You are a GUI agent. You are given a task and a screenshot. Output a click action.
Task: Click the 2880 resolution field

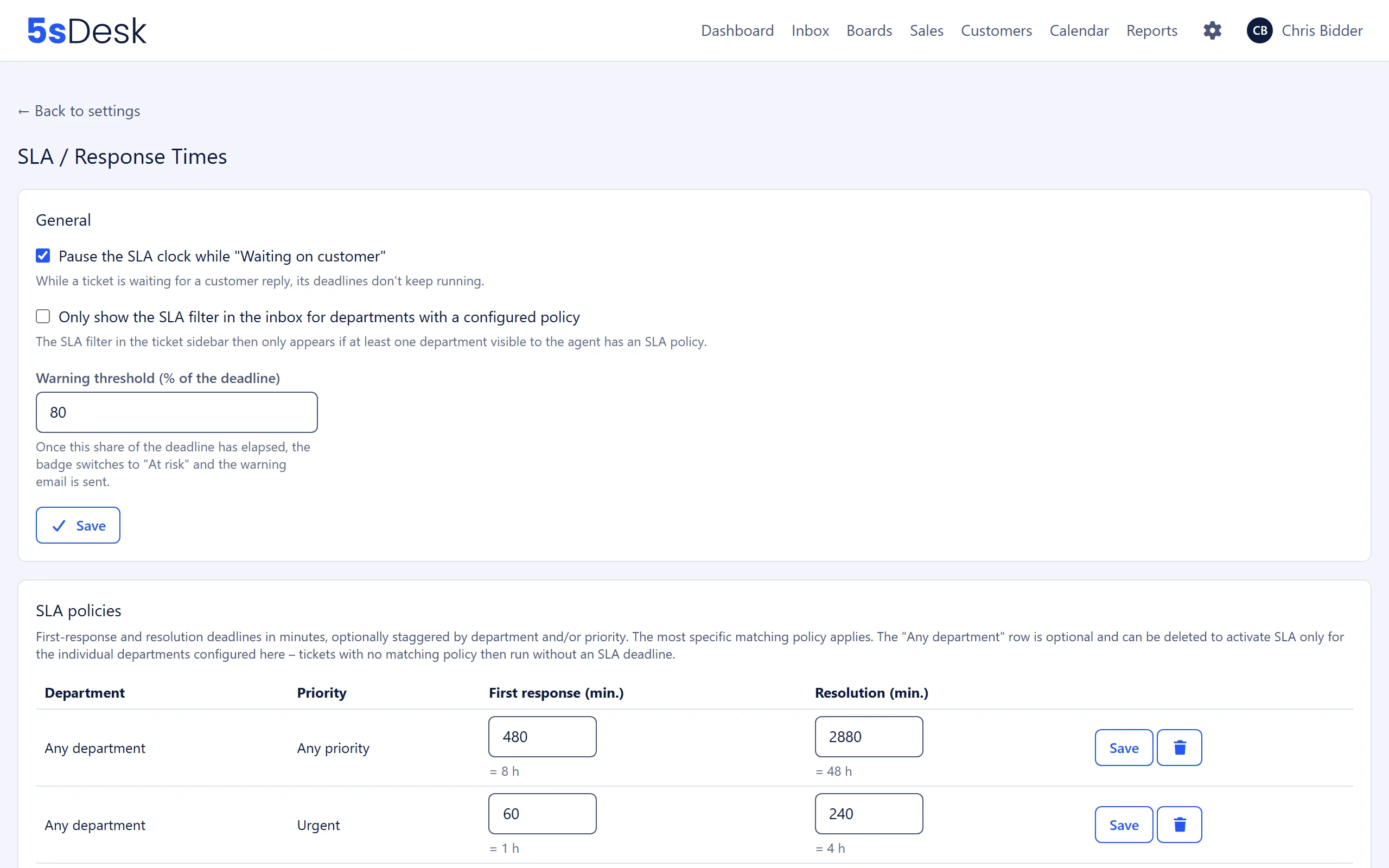click(x=869, y=737)
